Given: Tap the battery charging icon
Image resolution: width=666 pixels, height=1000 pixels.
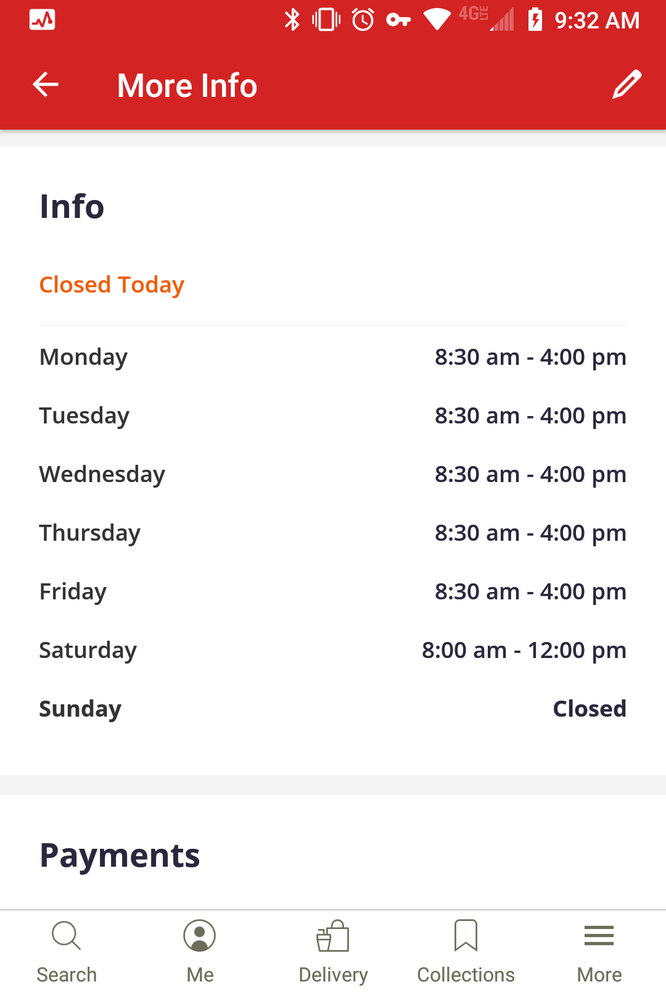Looking at the screenshot, I should [x=535, y=20].
